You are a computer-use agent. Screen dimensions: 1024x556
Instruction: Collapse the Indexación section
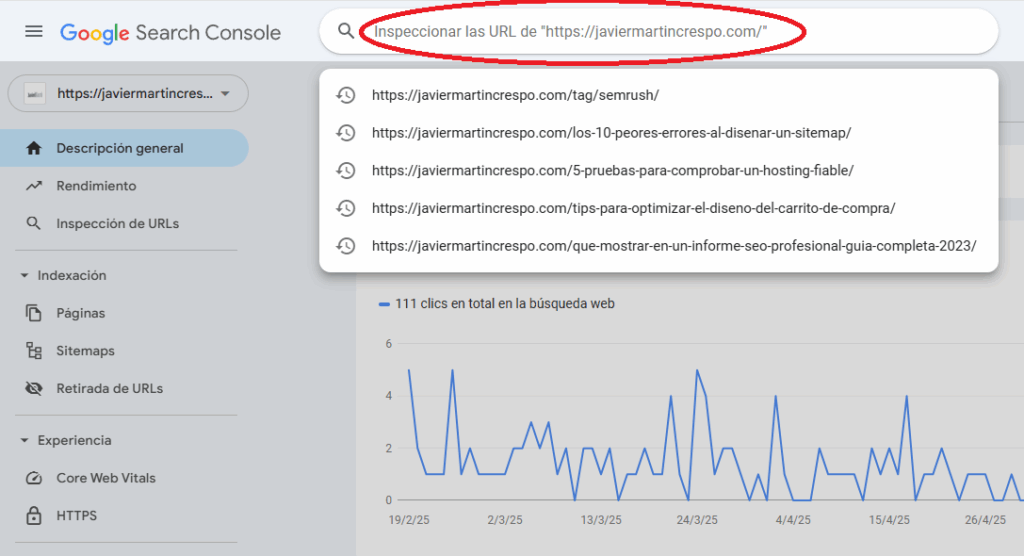coord(63,276)
